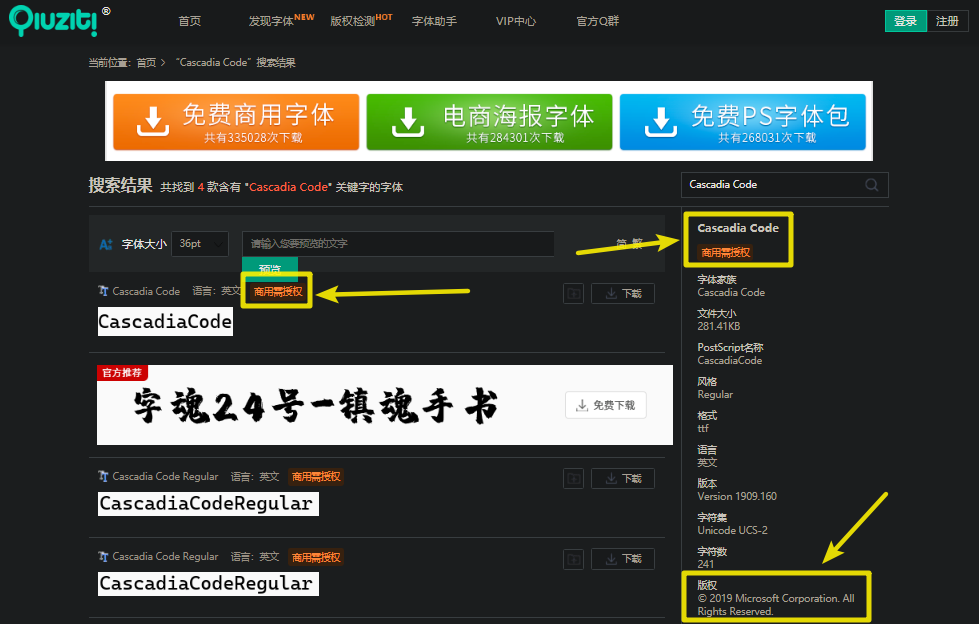Viewport: 979px width, 624px height.
Task: Select the VIP中心 navigation item
Action: click(516, 20)
